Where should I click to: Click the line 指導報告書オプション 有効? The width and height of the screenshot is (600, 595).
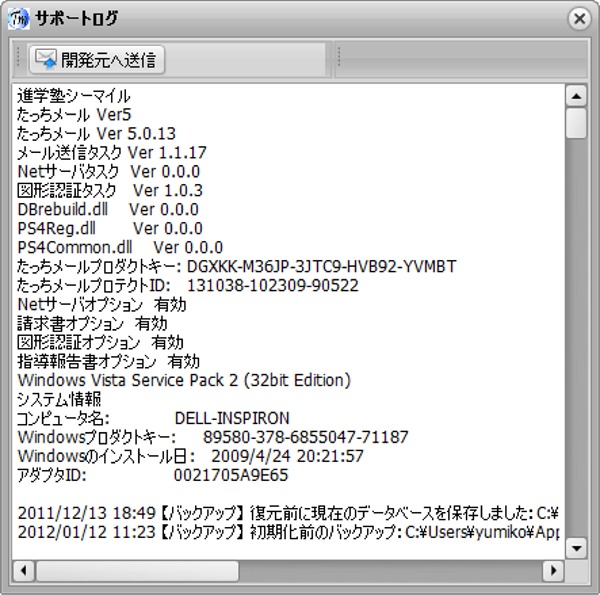108,361
